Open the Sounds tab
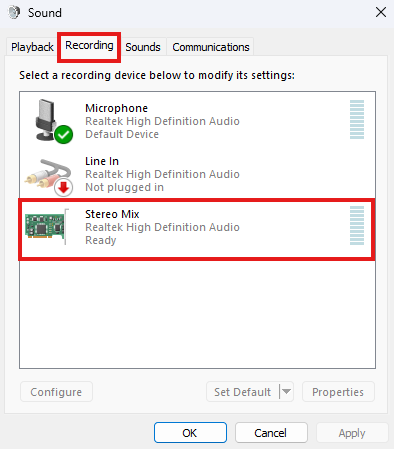 coord(143,47)
